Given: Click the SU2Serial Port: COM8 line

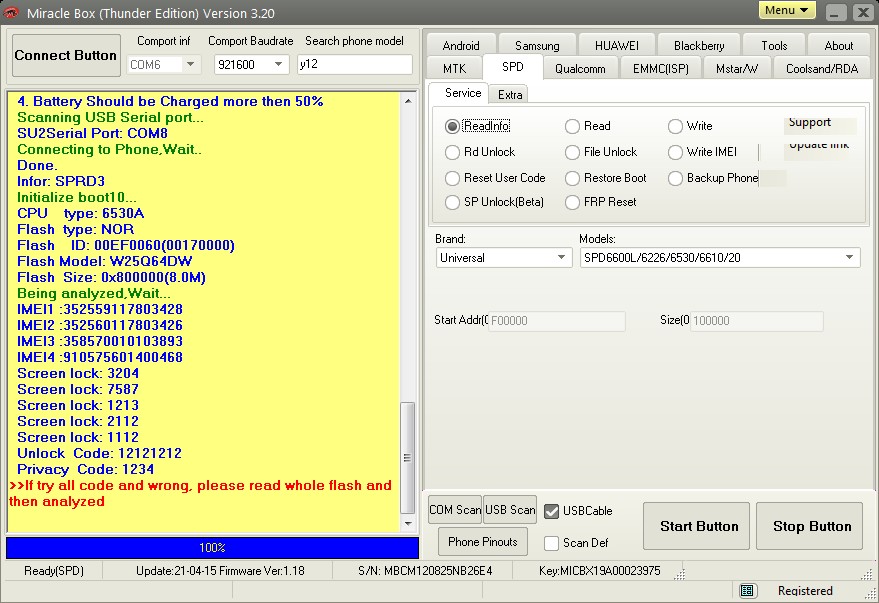Looking at the screenshot, I should [x=92, y=133].
